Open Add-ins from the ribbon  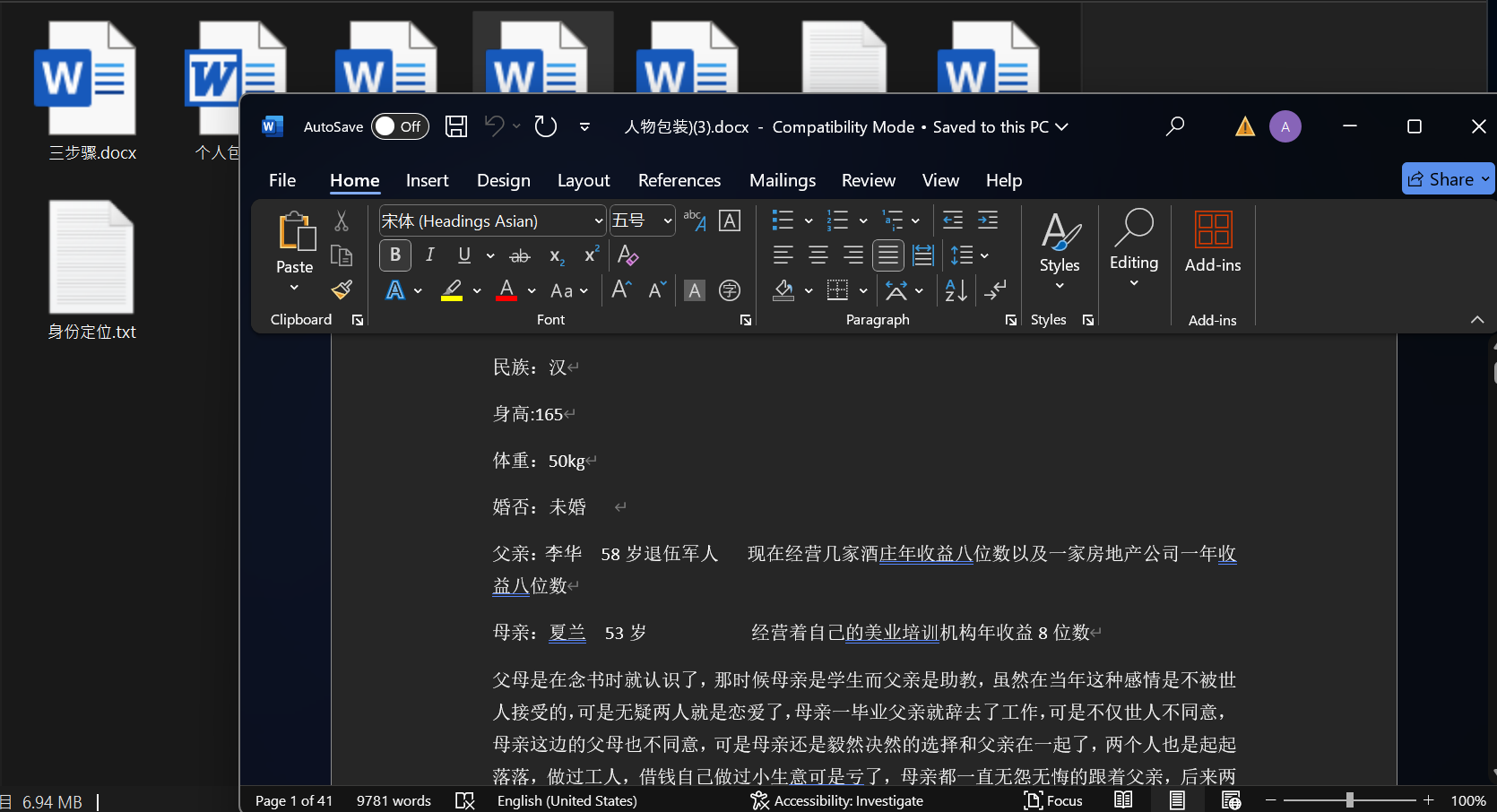[1212, 242]
